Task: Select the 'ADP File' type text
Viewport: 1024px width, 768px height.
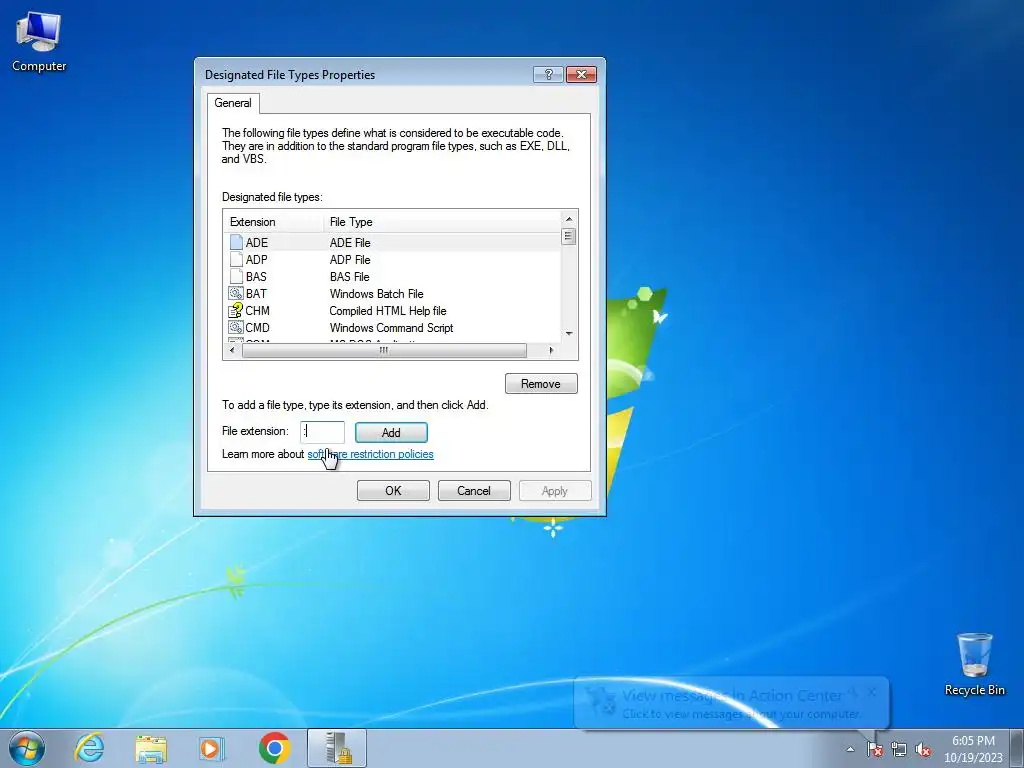Action: coord(350,259)
